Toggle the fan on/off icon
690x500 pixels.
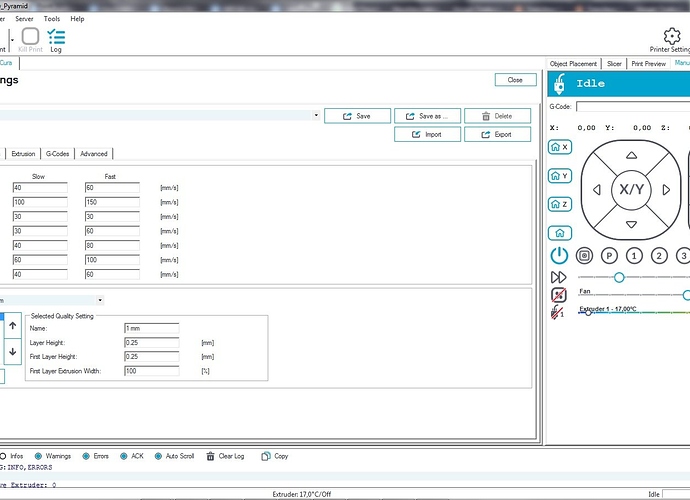click(x=559, y=294)
